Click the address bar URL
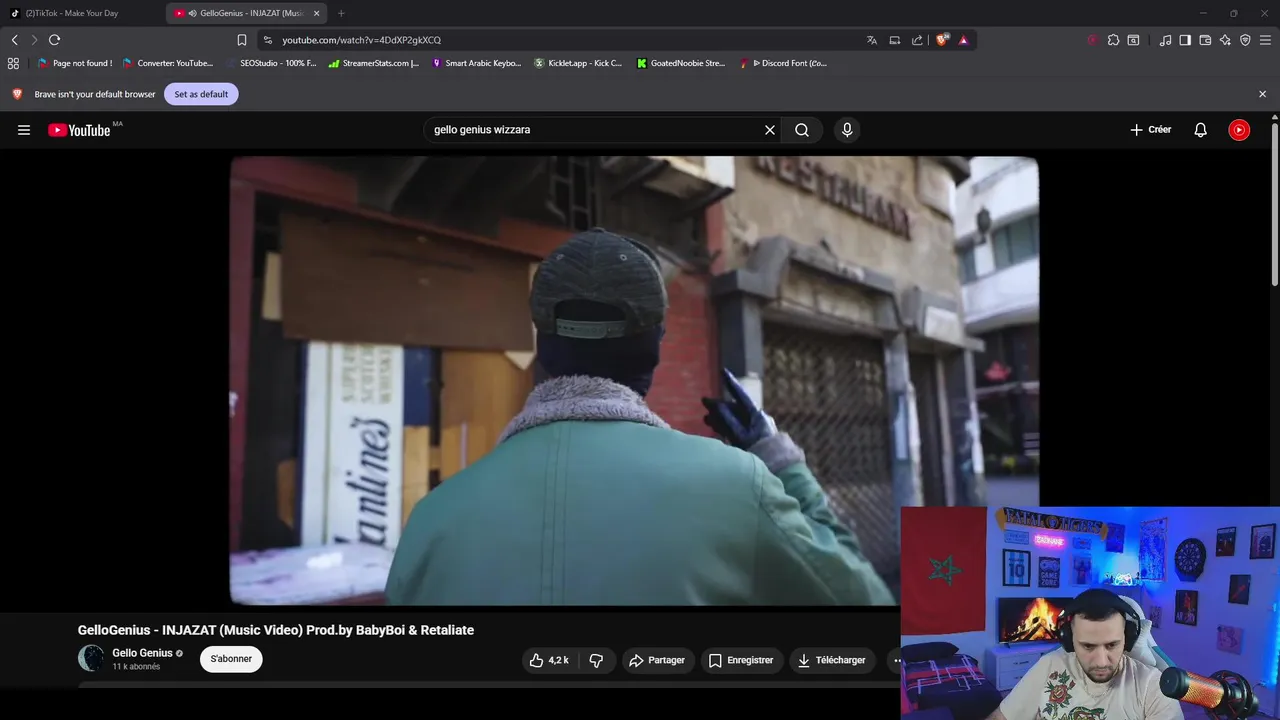The height and width of the screenshot is (720, 1280). (x=361, y=40)
